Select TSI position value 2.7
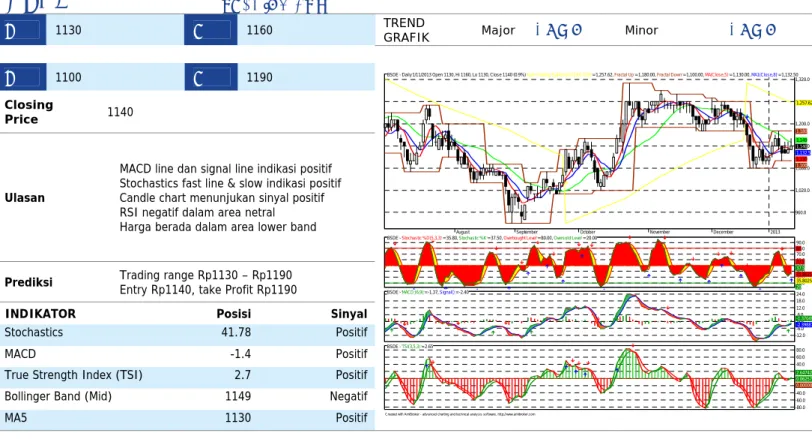Screen dimensions: 812x439 (242, 375)
